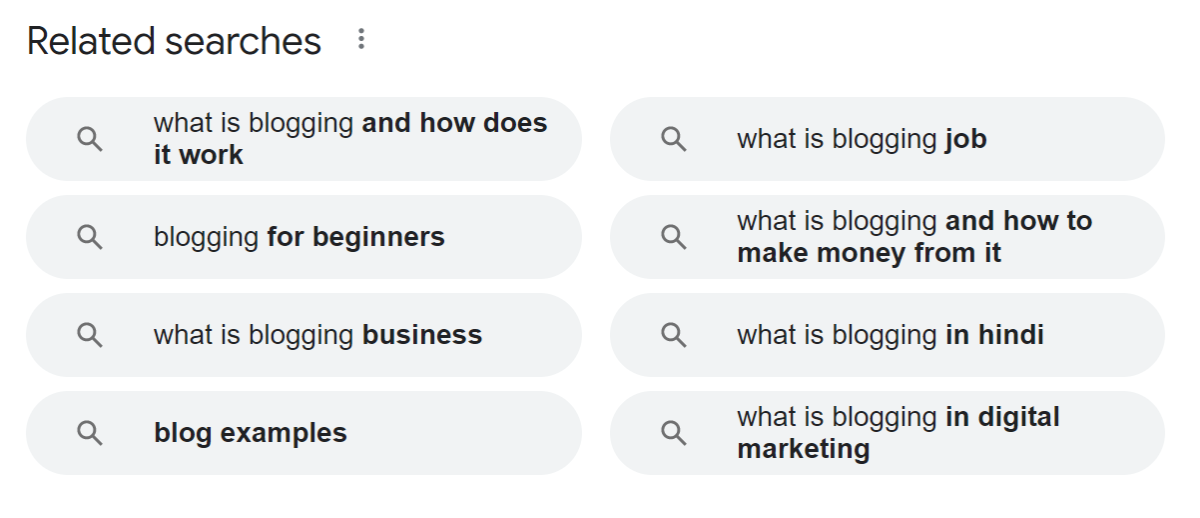This screenshot has height=518, width=1200.
Task: Click the search icon next to 'blogging for beginners'
Action: (90, 237)
